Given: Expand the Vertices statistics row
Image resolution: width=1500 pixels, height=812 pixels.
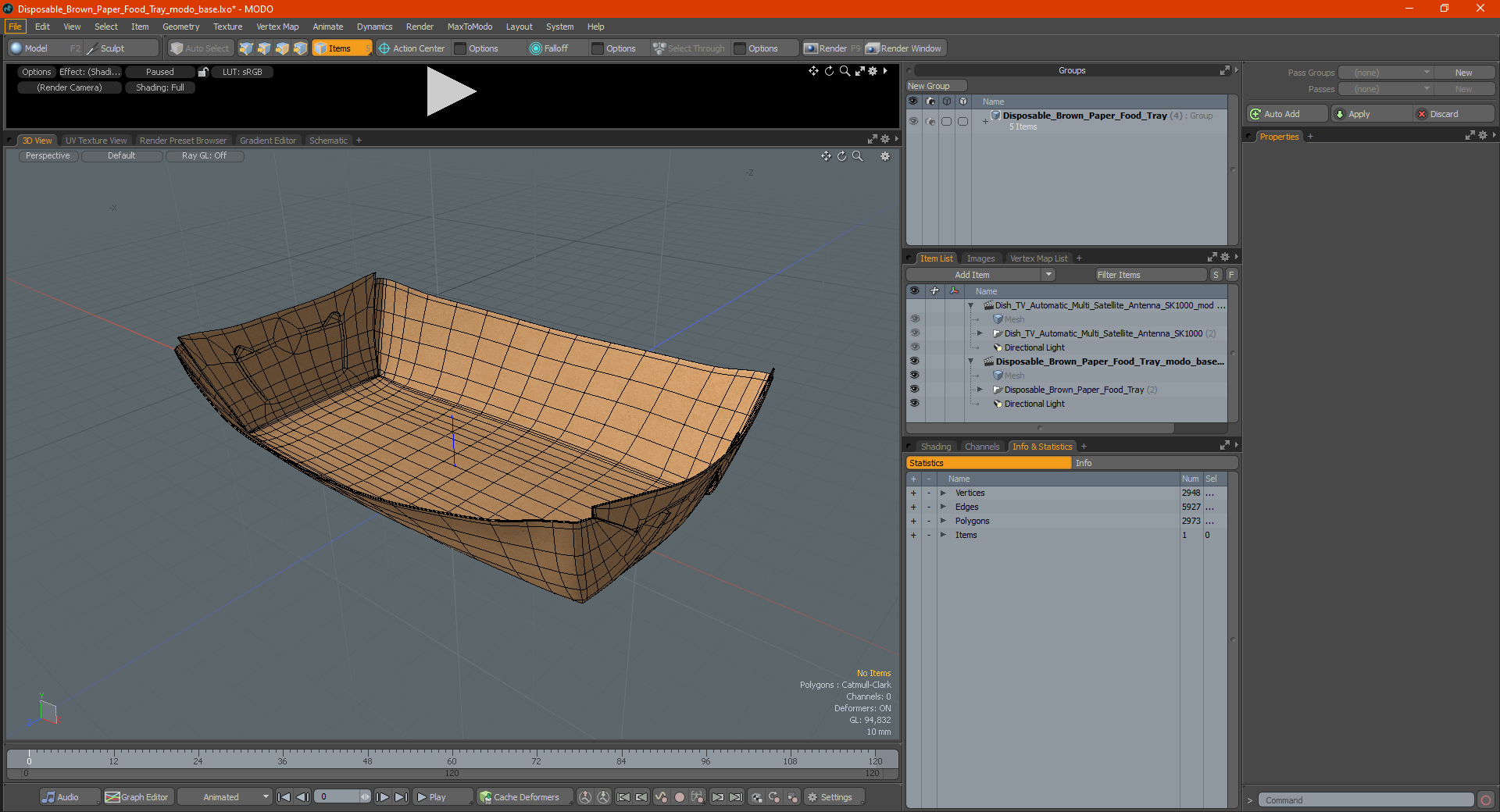Looking at the screenshot, I should (x=943, y=493).
